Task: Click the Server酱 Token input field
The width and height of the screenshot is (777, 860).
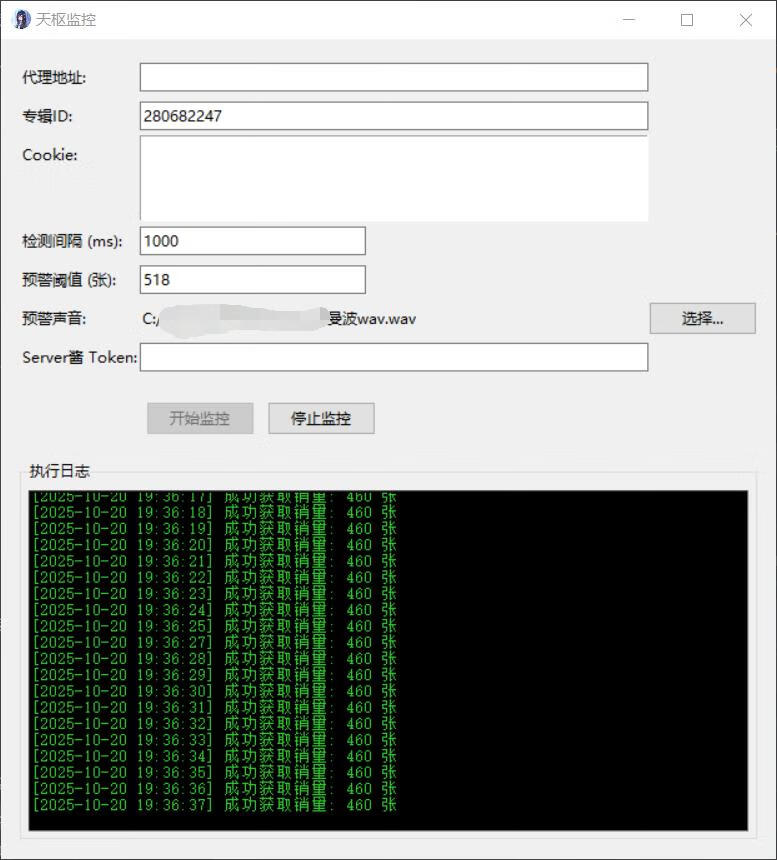Action: [x=394, y=357]
